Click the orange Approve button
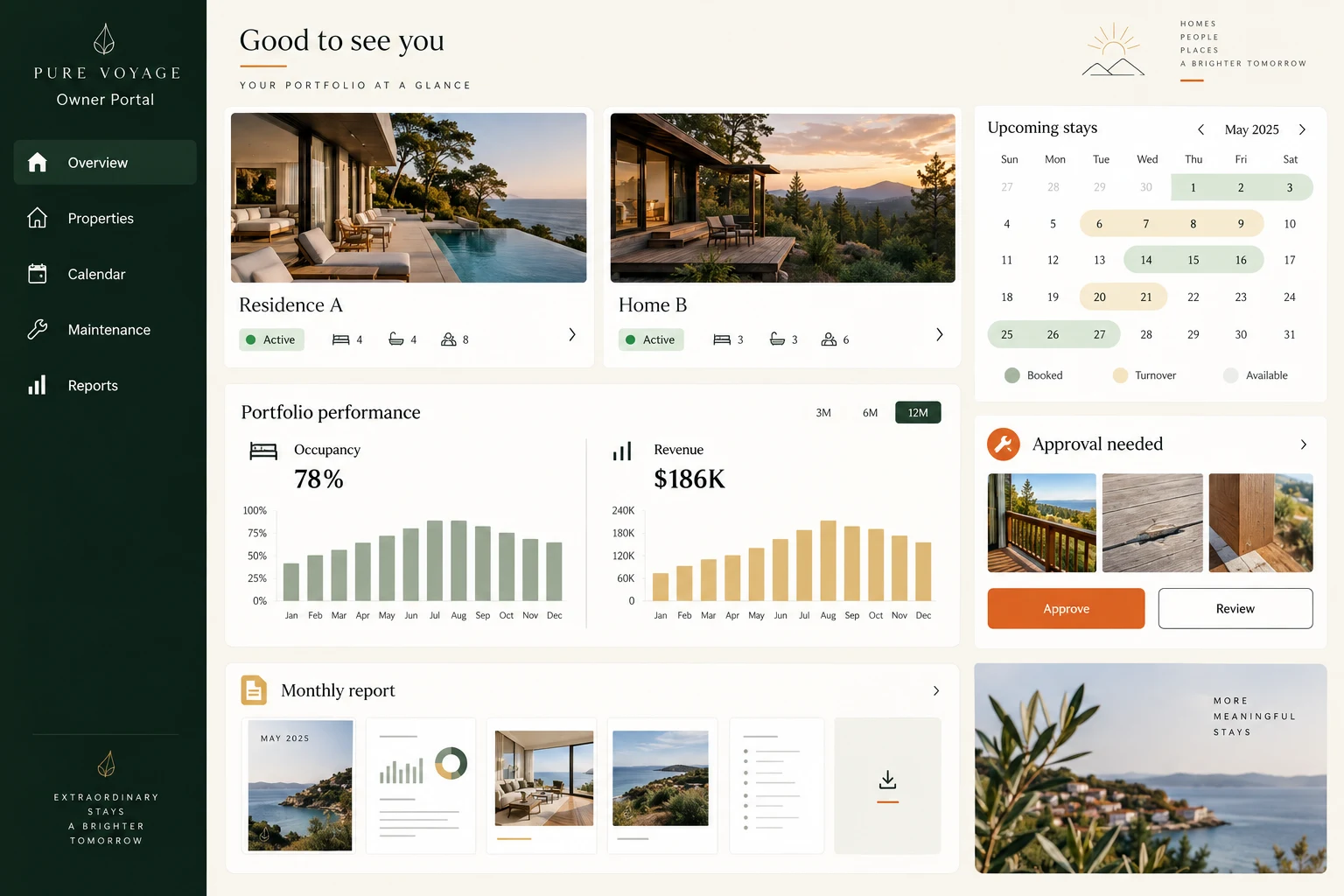 click(x=1066, y=608)
